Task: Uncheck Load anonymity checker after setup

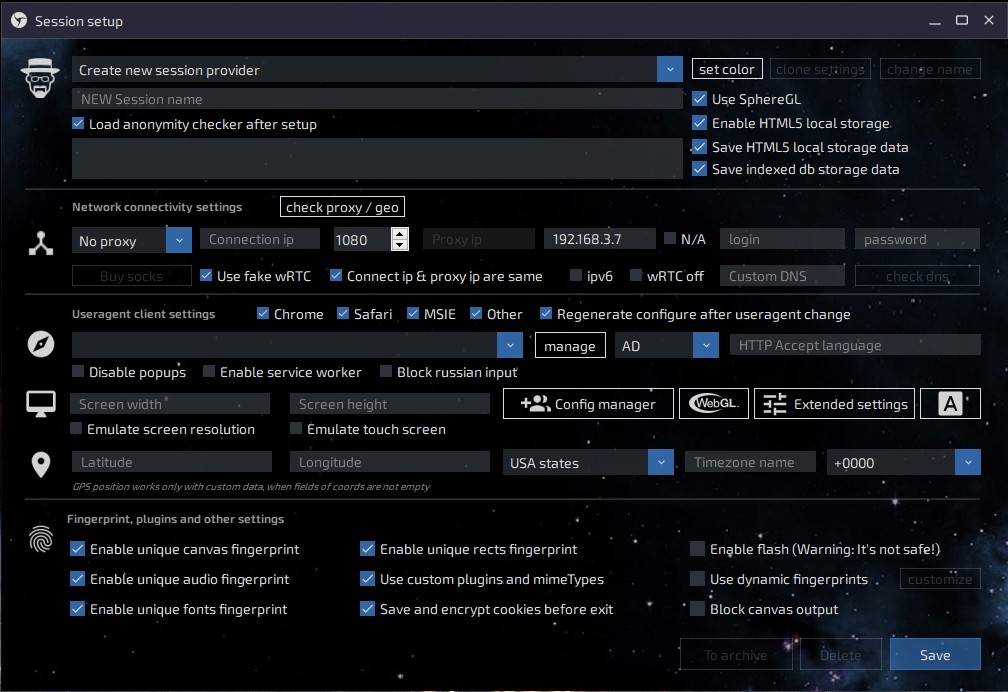Action: coord(79,124)
